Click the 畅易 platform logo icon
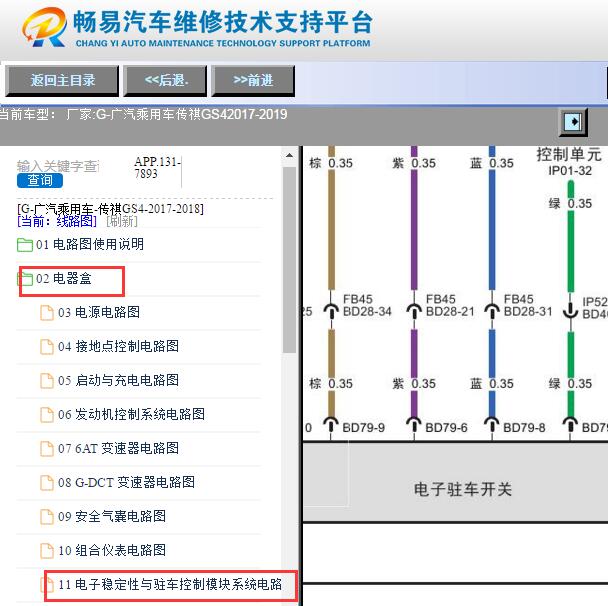Viewport: 608px width, 606px height. coord(44,27)
